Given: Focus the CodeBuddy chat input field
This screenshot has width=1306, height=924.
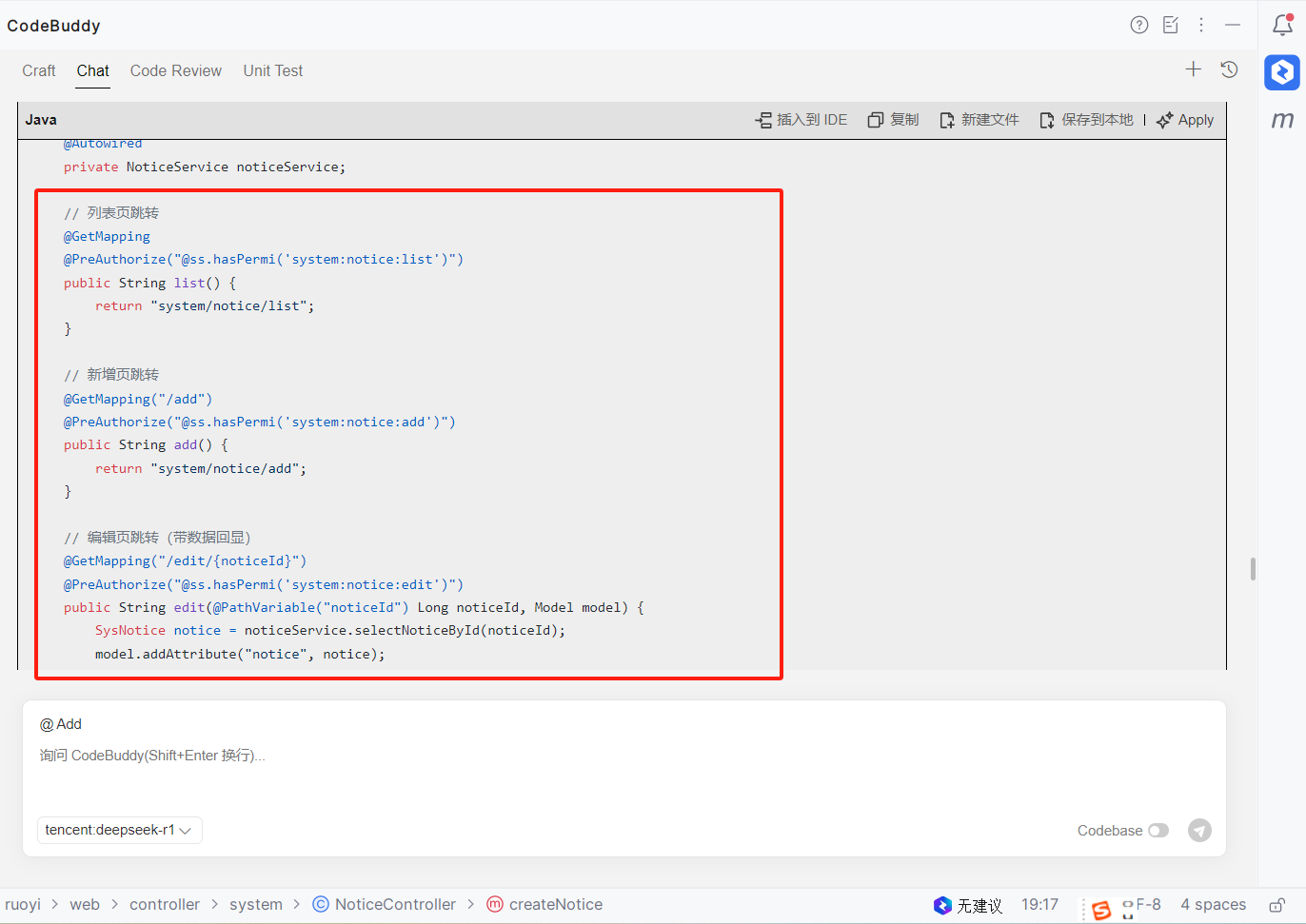Looking at the screenshot, I should (624, 757).
